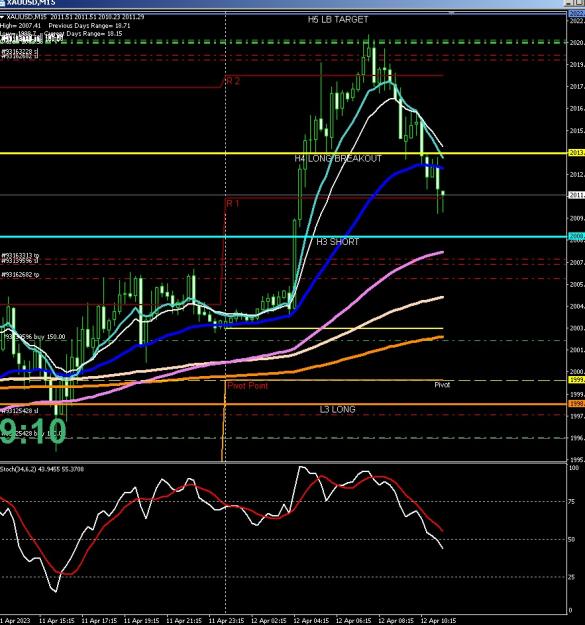Click Previous Days Range= 18.71 text
This screenshot has height=625, width=585.
[x=89, y=26]
